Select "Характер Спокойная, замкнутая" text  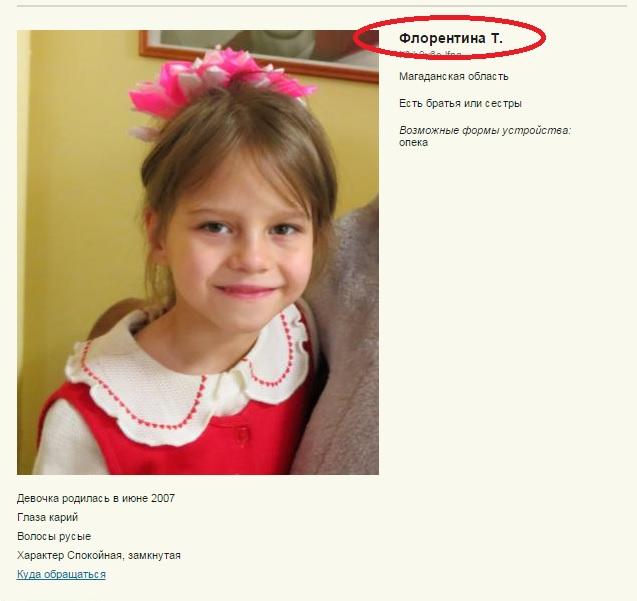click(x=99, y=555)
